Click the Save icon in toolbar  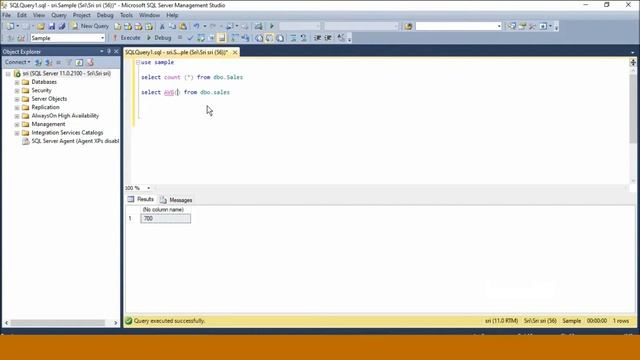[x=51, y=26]
